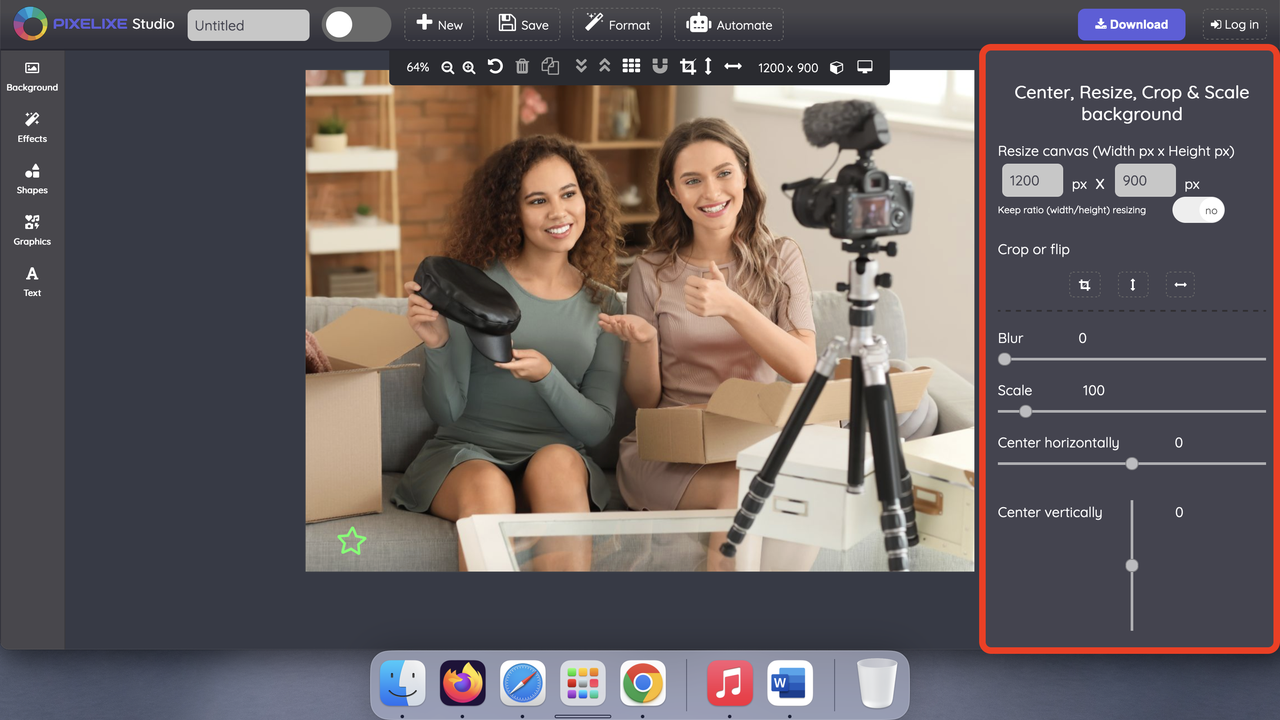Image resolution: width=1280 pixels, height=720 pixels.
Task: Click the canvas height field showing 900
Action: coord(1145,181)
